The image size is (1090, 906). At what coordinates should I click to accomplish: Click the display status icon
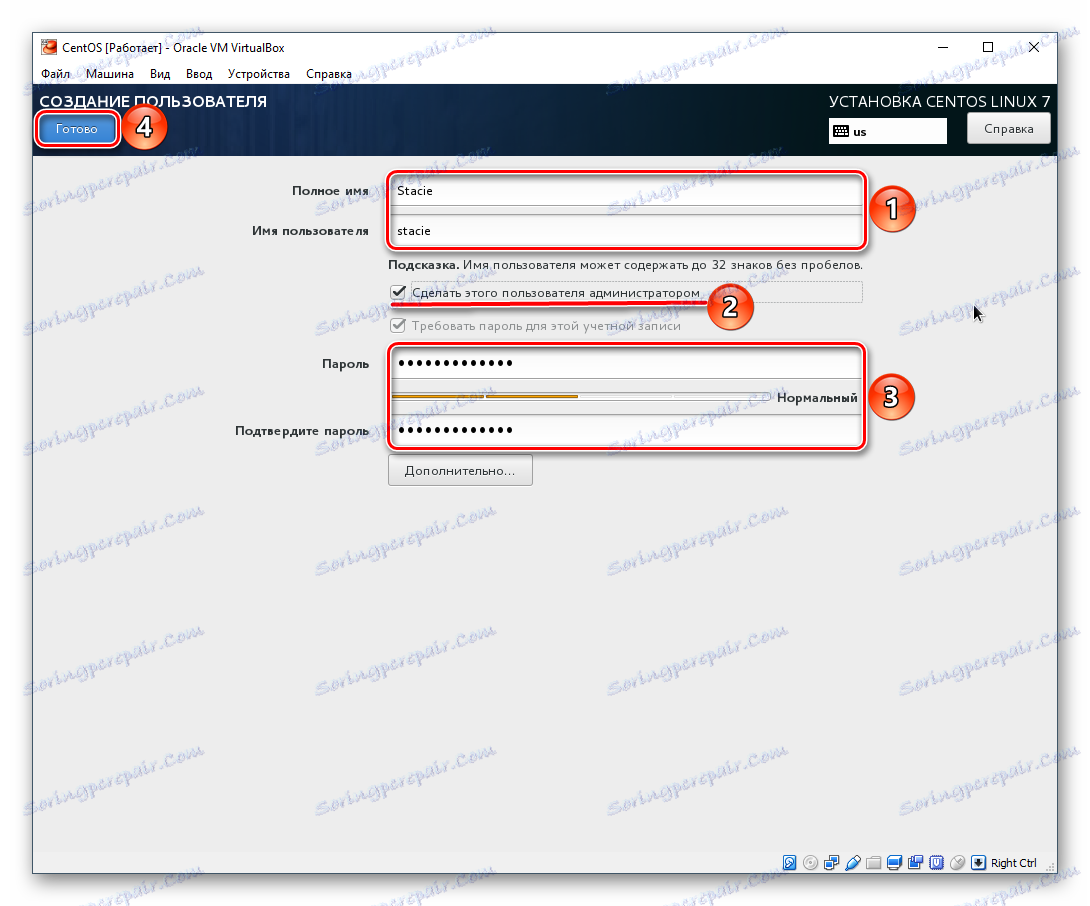[893, 862]
